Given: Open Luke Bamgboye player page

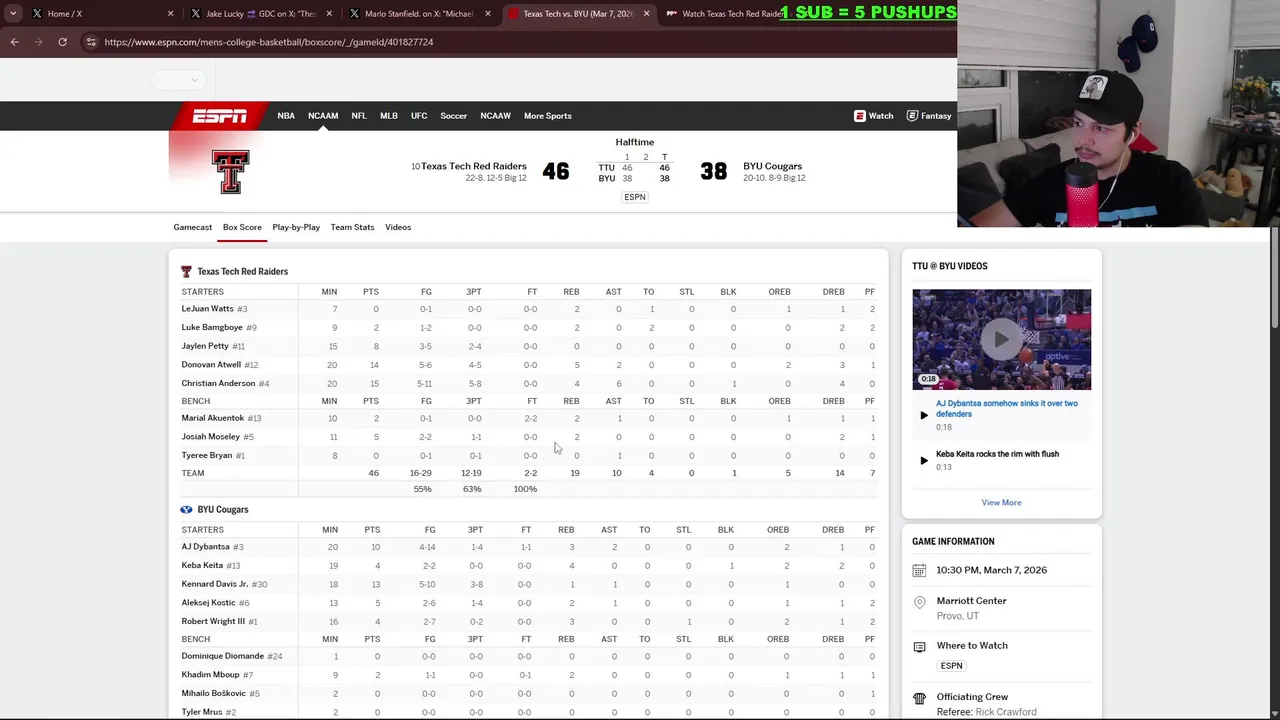Looking at the screenshot, I should (x=212, y=327).
